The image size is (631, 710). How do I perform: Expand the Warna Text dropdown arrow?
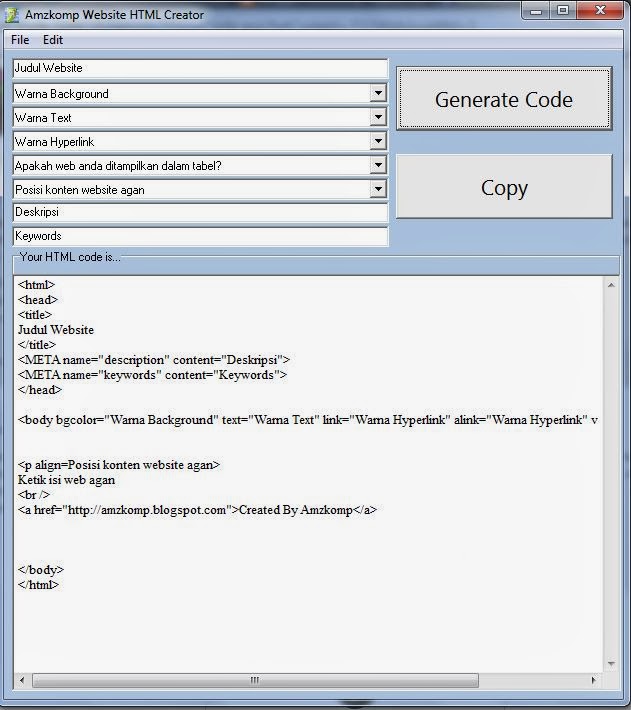tap(378, 117)
